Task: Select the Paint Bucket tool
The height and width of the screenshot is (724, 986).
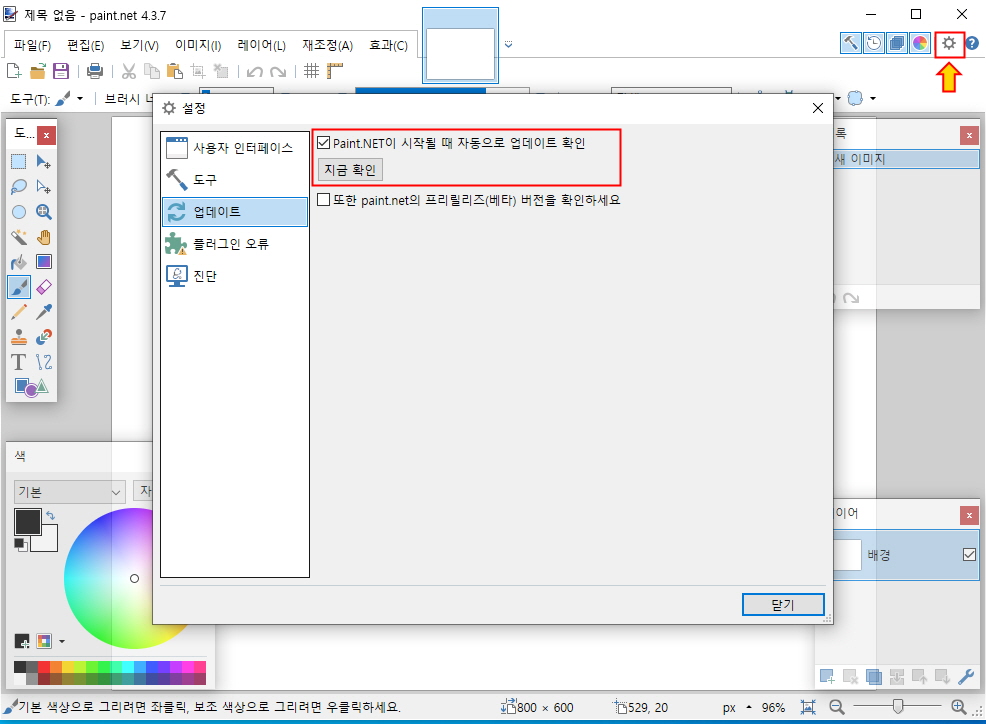Action: point(19,262)
